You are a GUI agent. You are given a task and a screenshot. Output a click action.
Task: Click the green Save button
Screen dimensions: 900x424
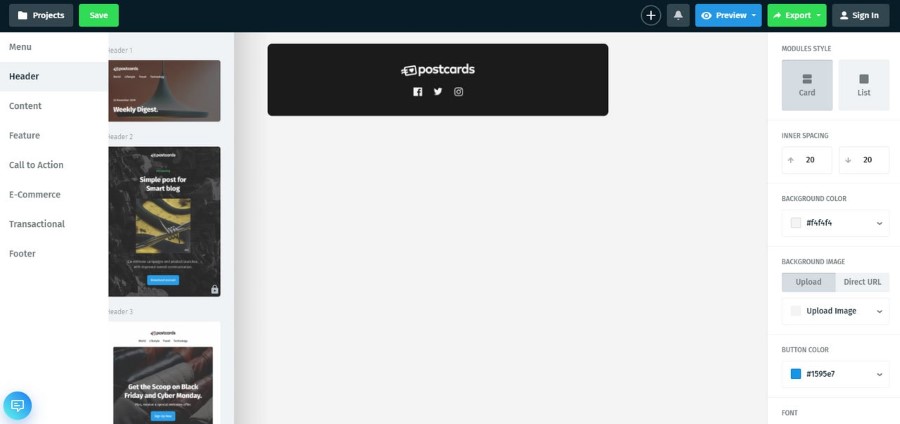click(x=99, y=15)
